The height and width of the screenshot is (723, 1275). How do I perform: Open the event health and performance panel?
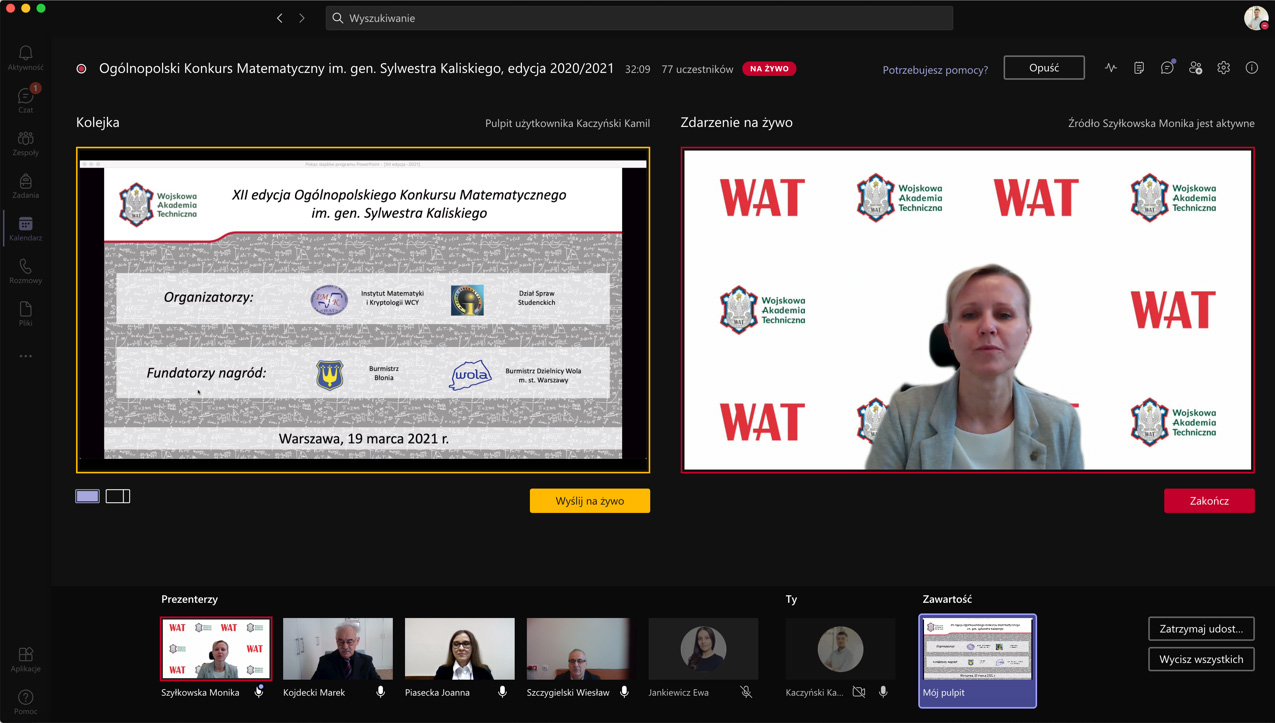tap(1111, 68)
